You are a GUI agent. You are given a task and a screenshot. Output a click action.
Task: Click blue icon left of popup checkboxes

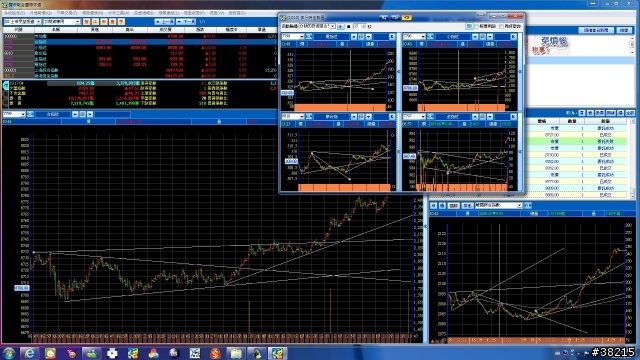coord(469,26)
